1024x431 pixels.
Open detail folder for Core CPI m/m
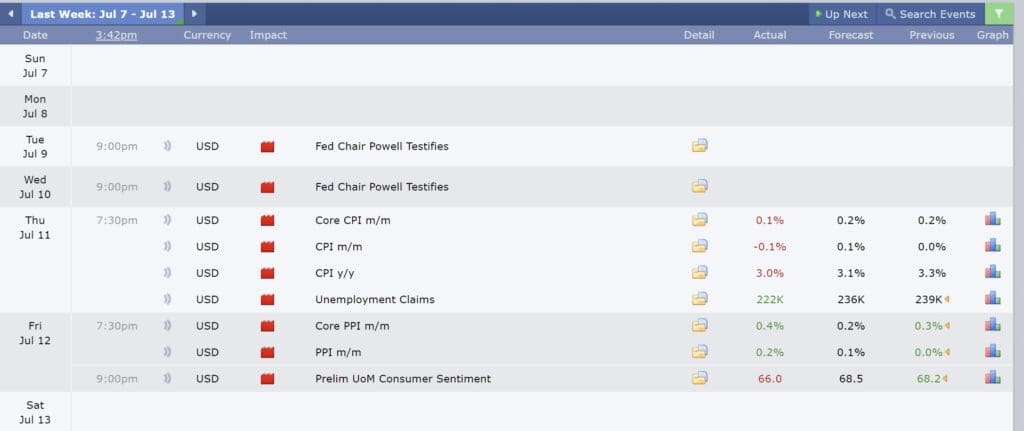tap(699, 219)
